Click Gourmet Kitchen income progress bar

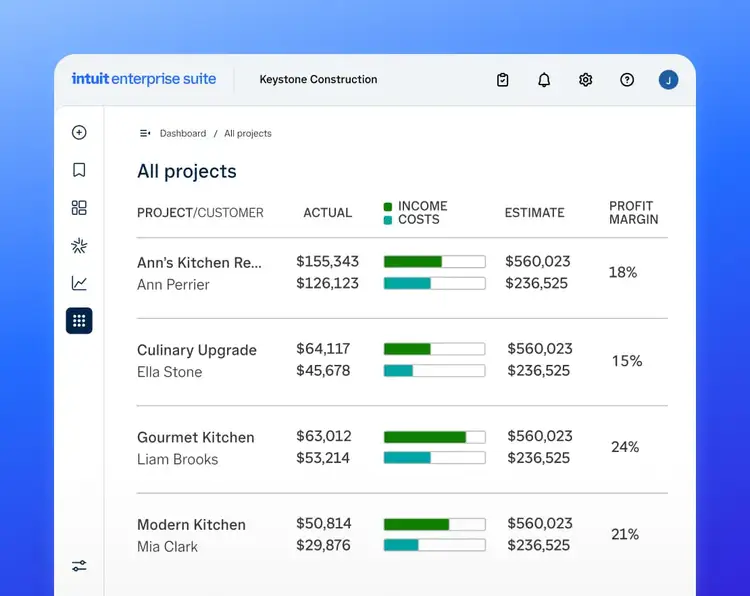(434, 437)
